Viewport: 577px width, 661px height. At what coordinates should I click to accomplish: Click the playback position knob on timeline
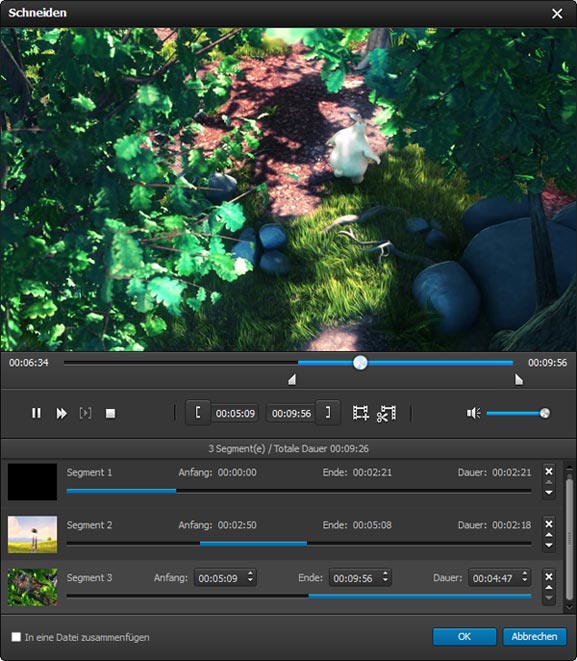360,363
